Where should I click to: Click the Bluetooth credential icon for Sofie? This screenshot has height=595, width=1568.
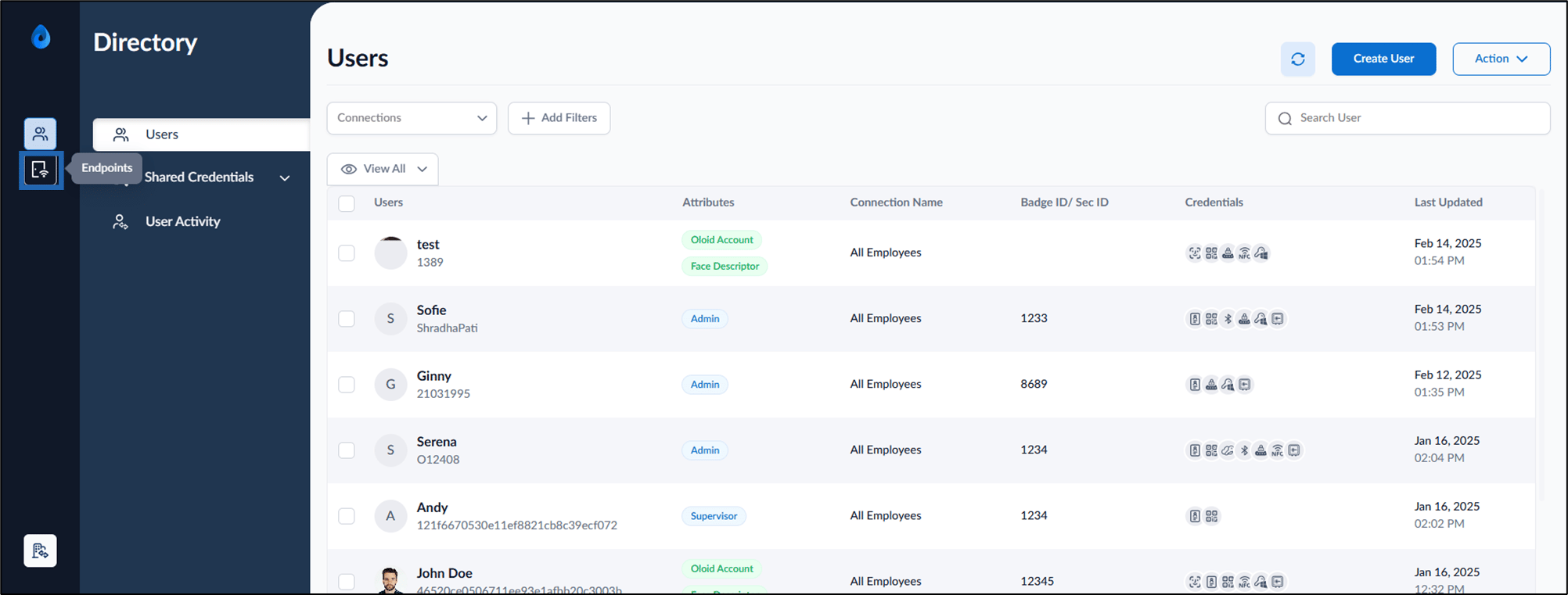tap(1228, 319)
